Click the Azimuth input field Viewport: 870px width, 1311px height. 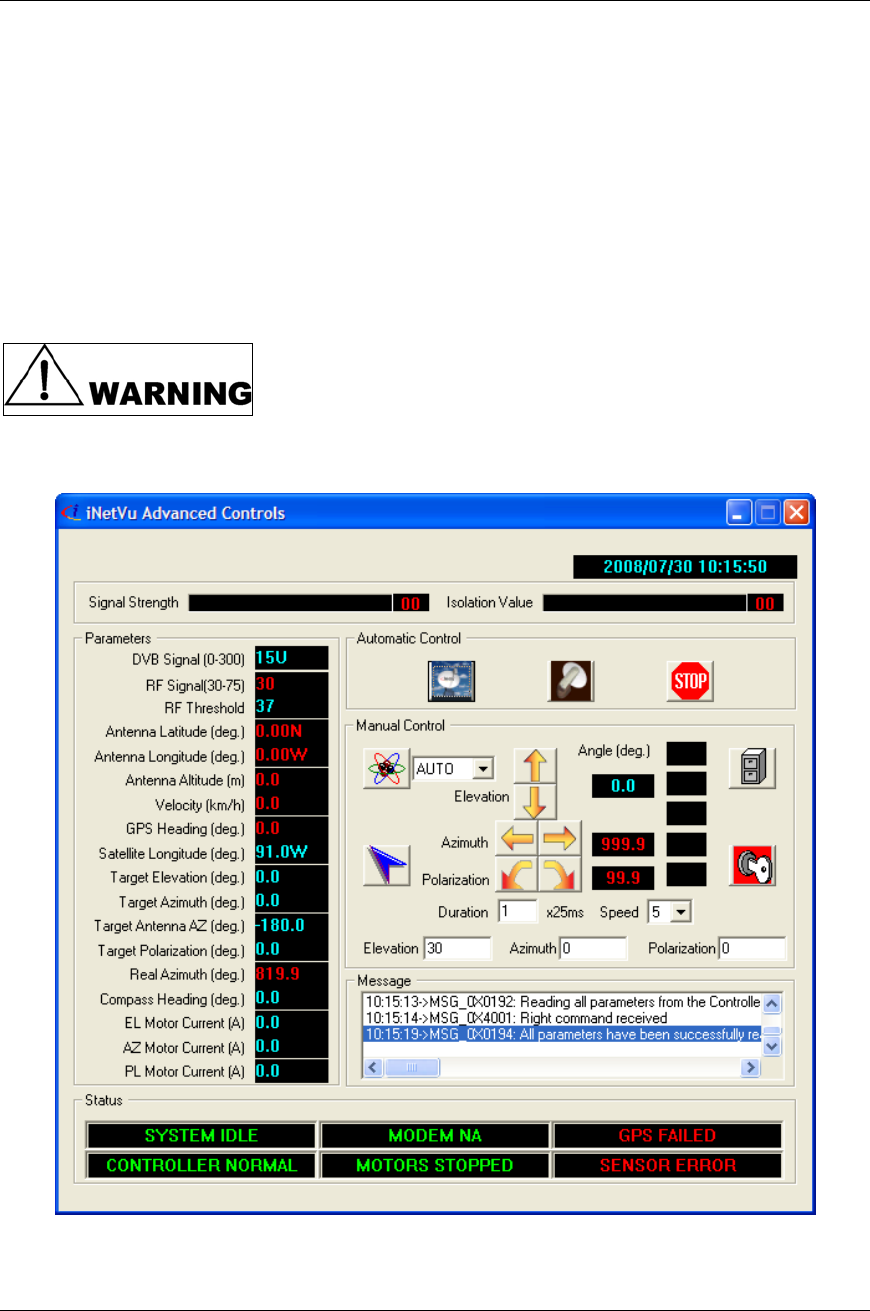(593, 948)
